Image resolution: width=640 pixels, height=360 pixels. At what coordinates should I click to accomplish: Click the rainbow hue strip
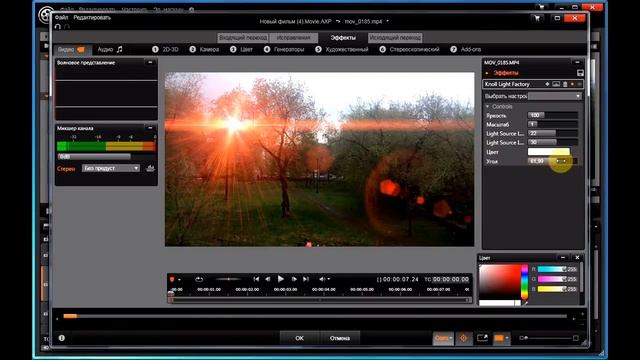pos(524,282)
